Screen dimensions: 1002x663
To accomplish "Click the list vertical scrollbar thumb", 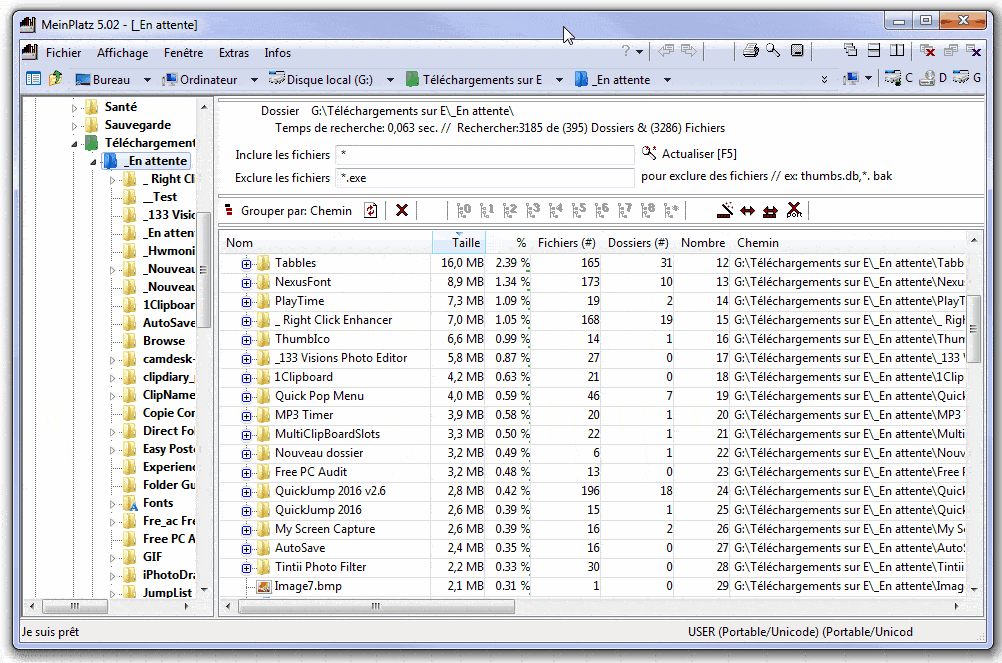I will point(973,328).
